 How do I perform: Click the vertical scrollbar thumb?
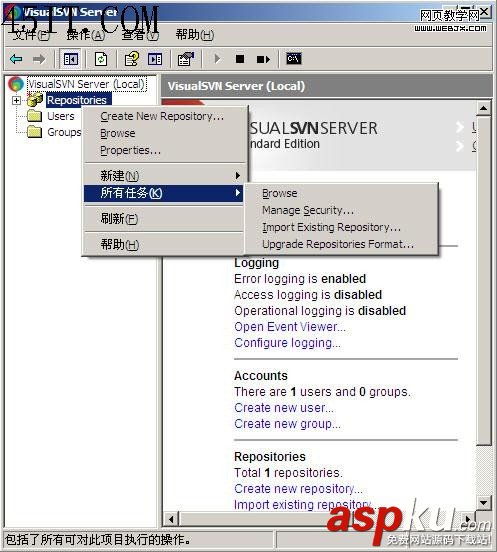tap(484, 282)
